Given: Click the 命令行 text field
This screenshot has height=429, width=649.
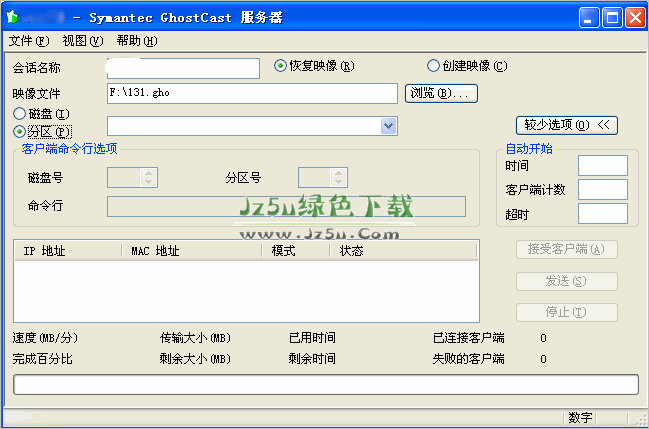Looking at the screenshot, I should click(x=286, y=206).
